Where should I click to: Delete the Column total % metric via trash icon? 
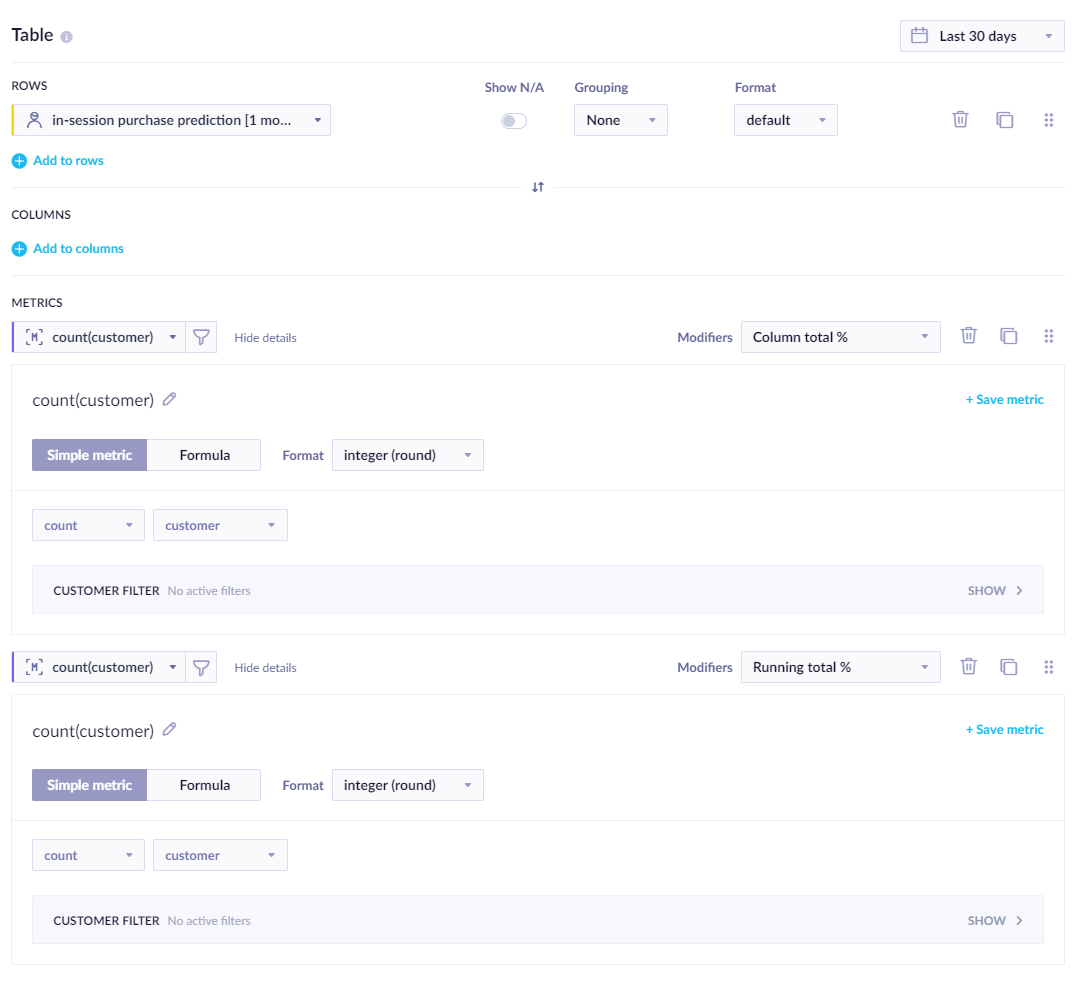pos(968,336)
